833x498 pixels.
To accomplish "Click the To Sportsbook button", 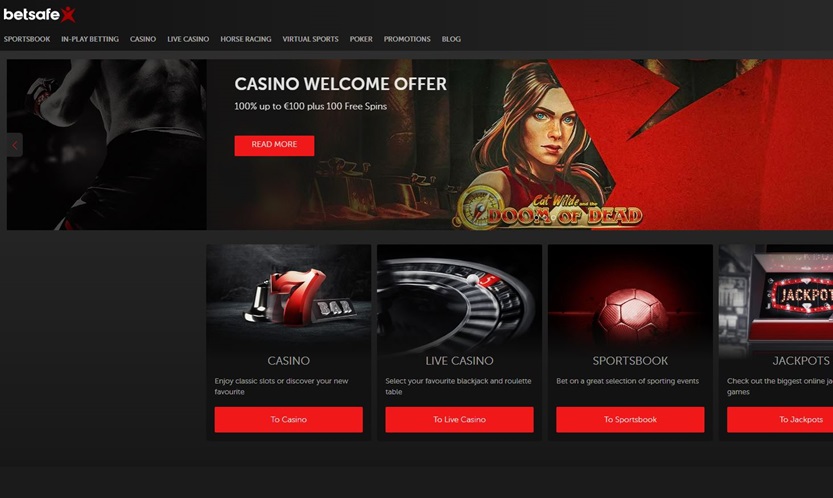I will click(x=630, y=419).
